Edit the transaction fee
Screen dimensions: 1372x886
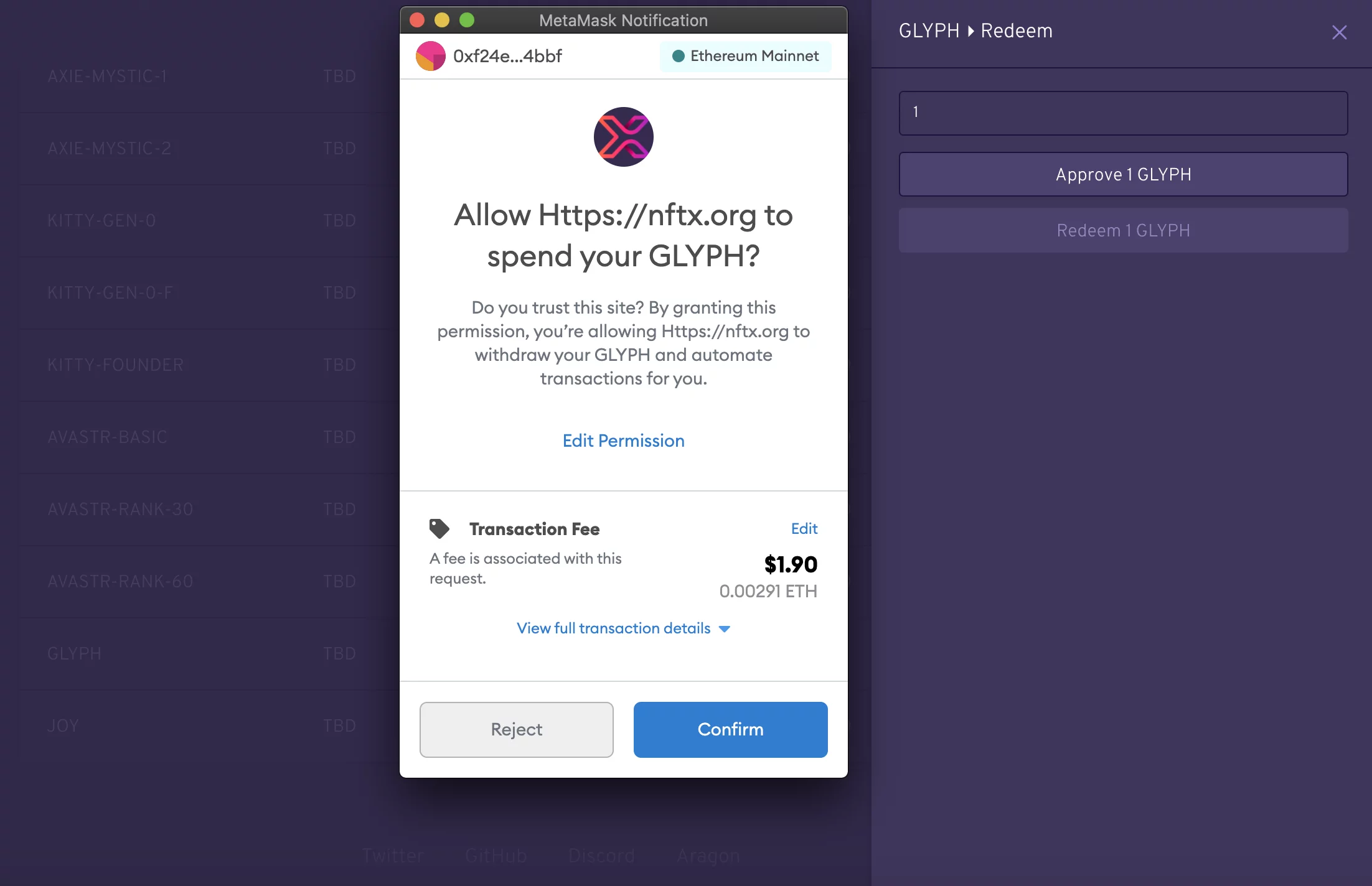[804, 529]
